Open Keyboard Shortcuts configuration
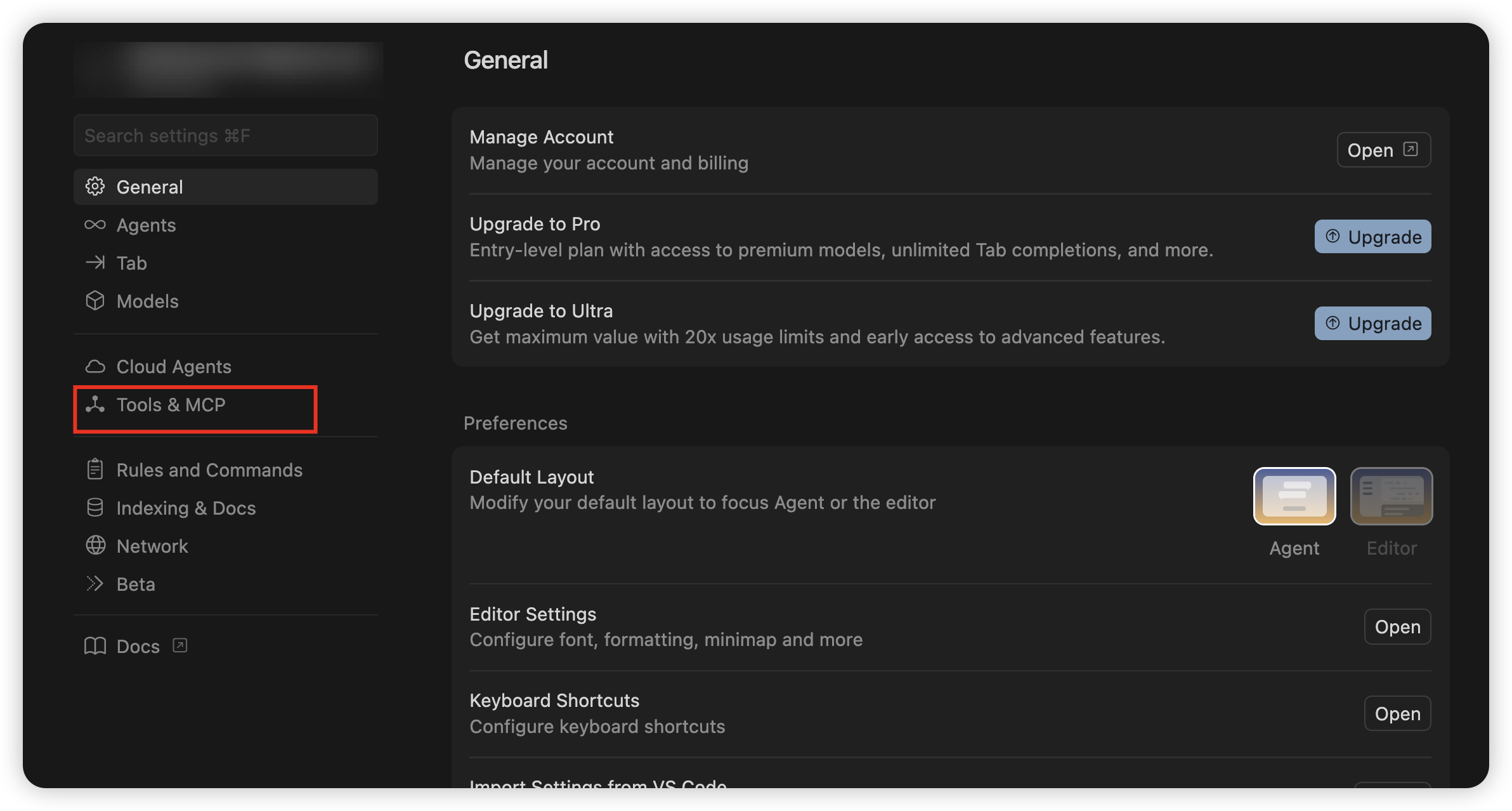Viewport: 1512px width, 811px height. [1397, 714]
